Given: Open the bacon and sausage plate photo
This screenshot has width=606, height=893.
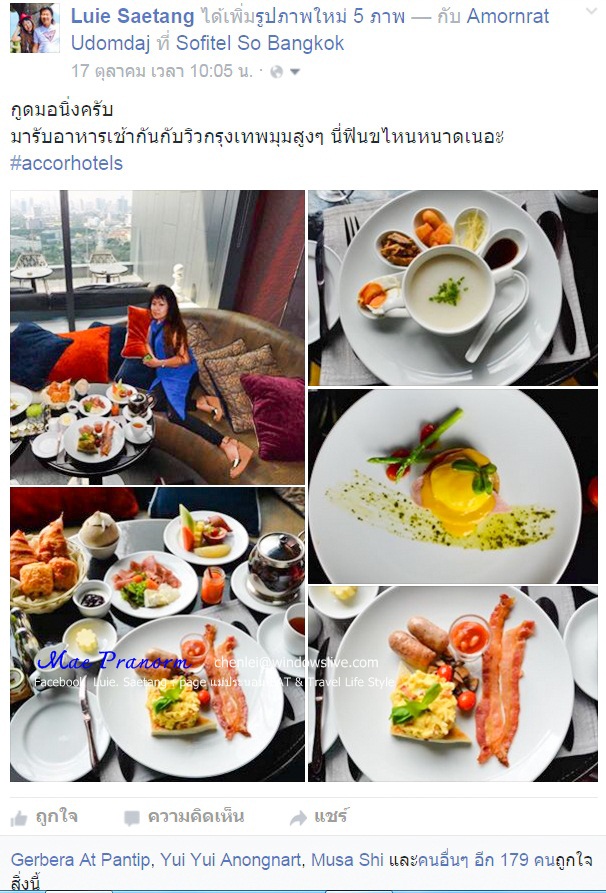Looking at the screenshot, I should (453, 684).
